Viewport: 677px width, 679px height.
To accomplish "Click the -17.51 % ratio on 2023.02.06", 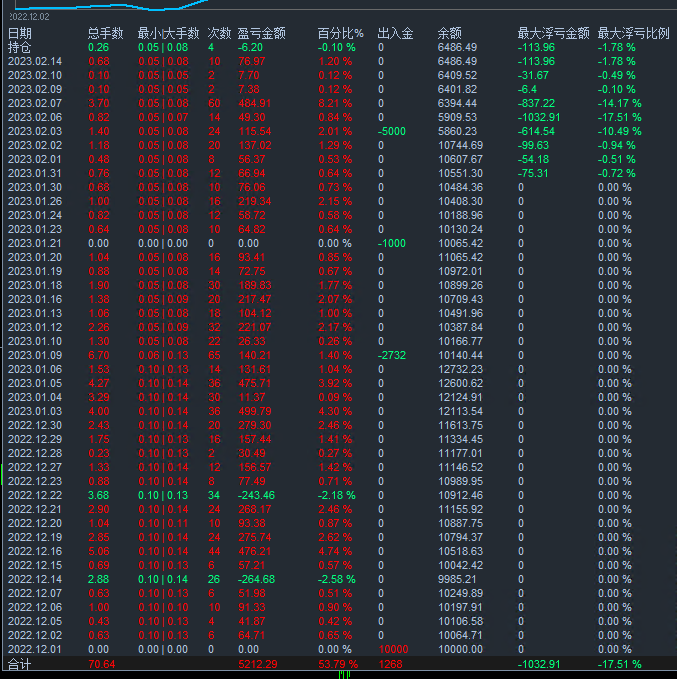I will coord(619,117).
